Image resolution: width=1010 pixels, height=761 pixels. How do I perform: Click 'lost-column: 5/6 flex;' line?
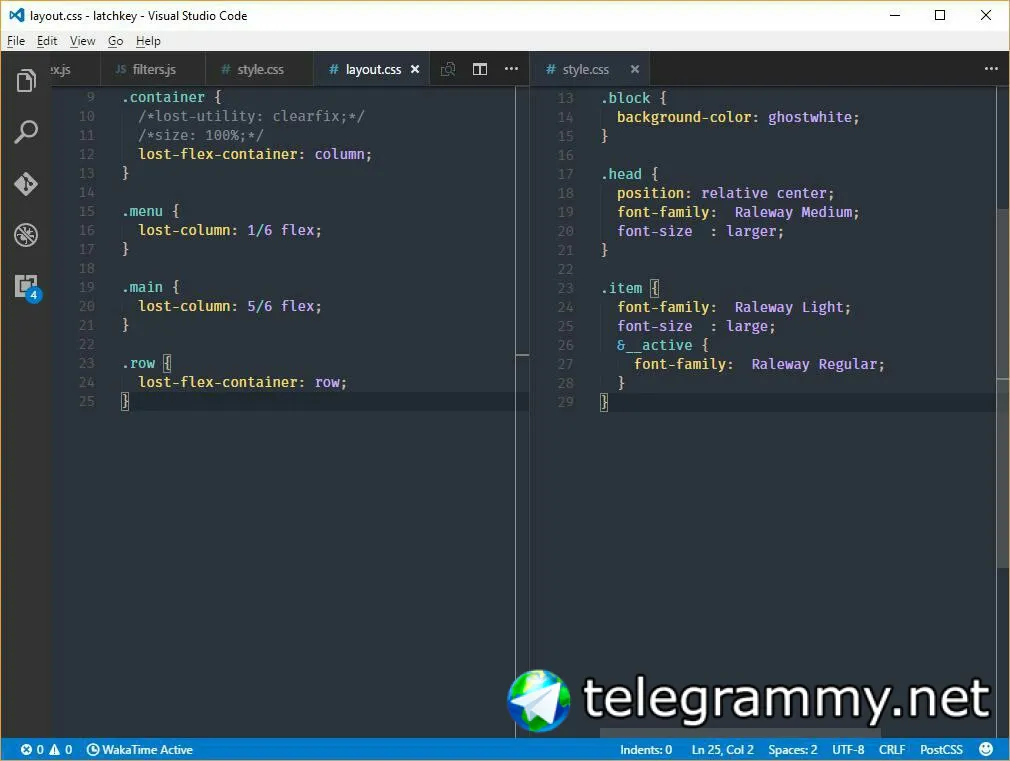(230, 306)
